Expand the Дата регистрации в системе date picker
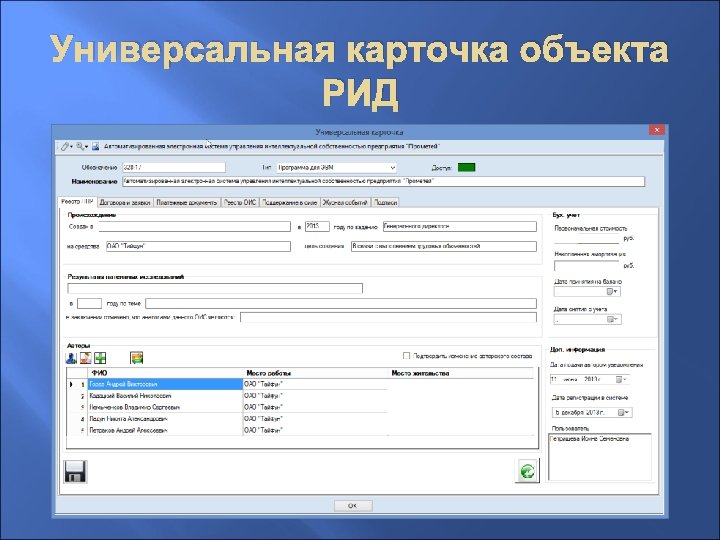720x540 pixels. click(x=624, y=412)
